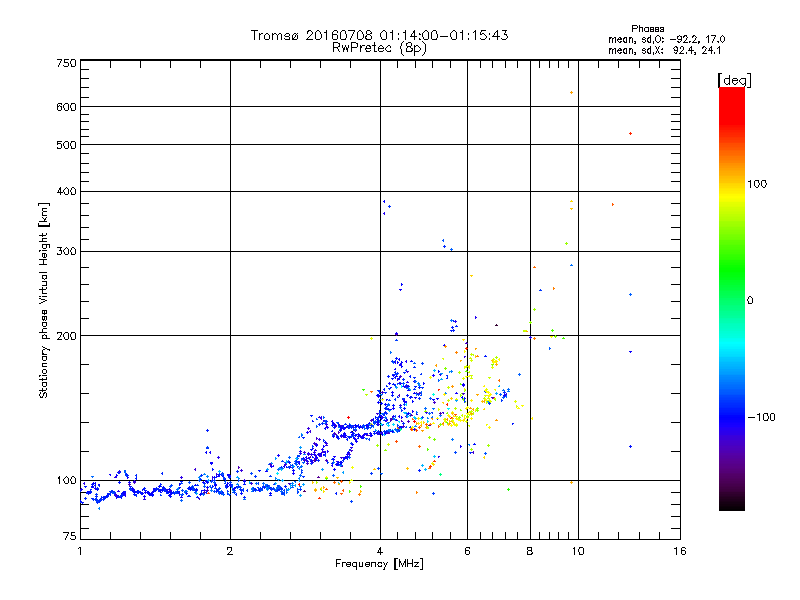Click the x-axis tick label '16'

tap(680, 551)
